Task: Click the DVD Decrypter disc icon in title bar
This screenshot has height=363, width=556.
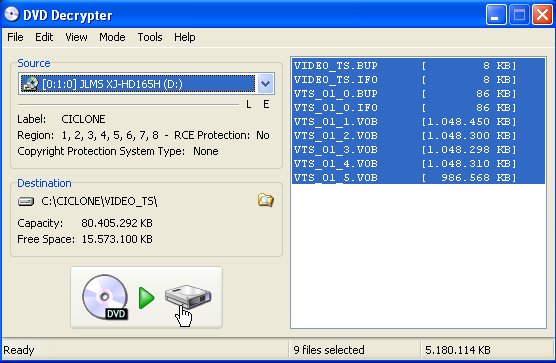Action: (11, 15)
